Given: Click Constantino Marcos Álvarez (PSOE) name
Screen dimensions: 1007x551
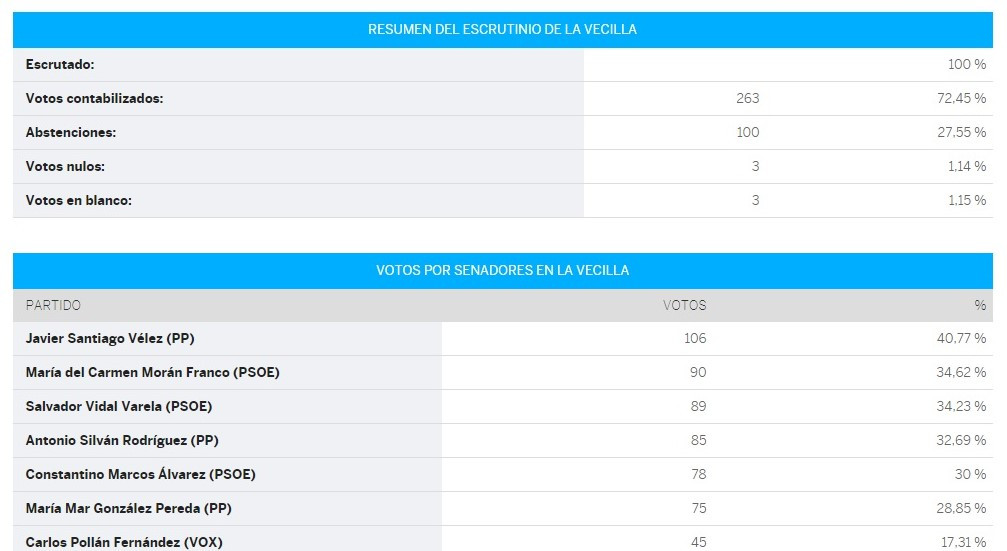Looking at the screenshot, I should 141,475.
